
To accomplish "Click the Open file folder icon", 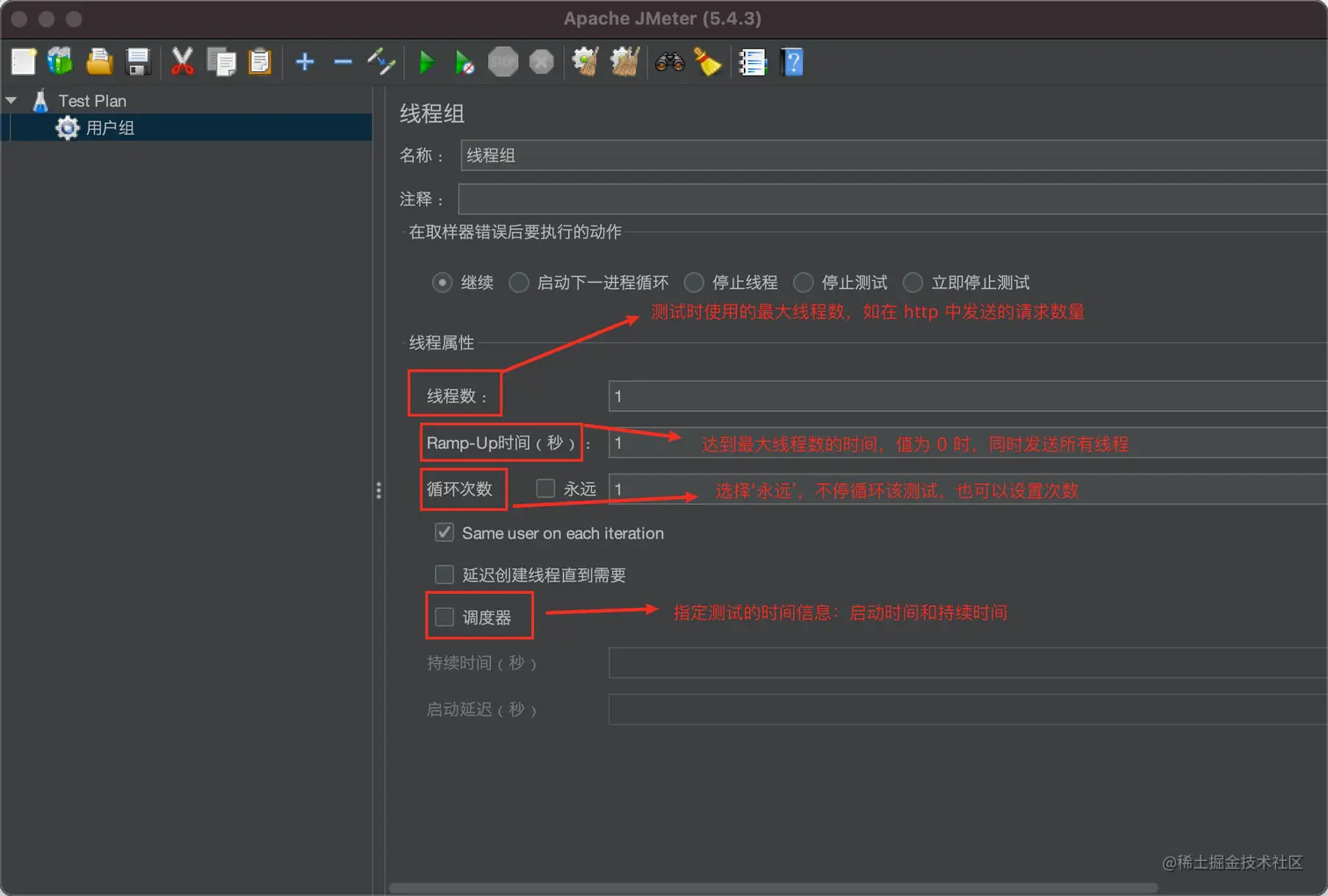I will (99, 61).
